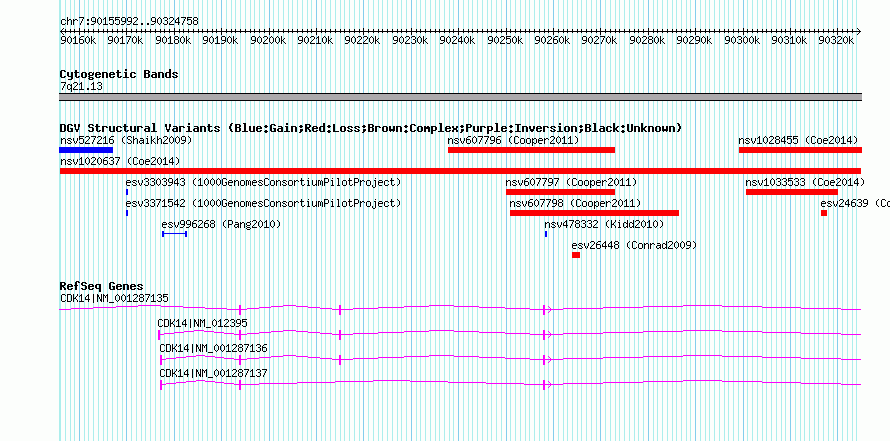Click the 90250k ruler position
Viewport: 890px width, 441px height.
click(x=506, y=40)
